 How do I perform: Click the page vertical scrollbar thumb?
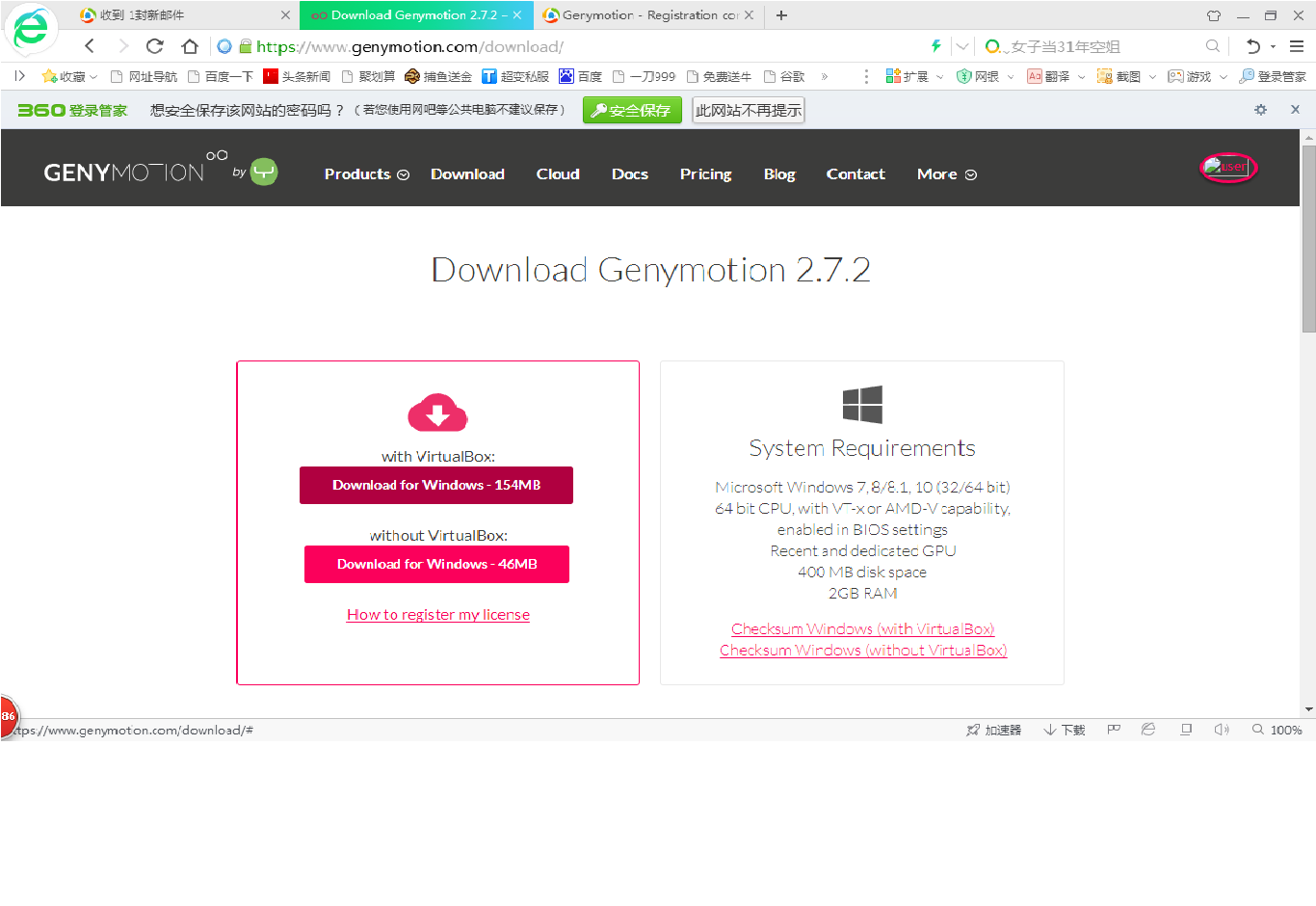(1308, 239)
